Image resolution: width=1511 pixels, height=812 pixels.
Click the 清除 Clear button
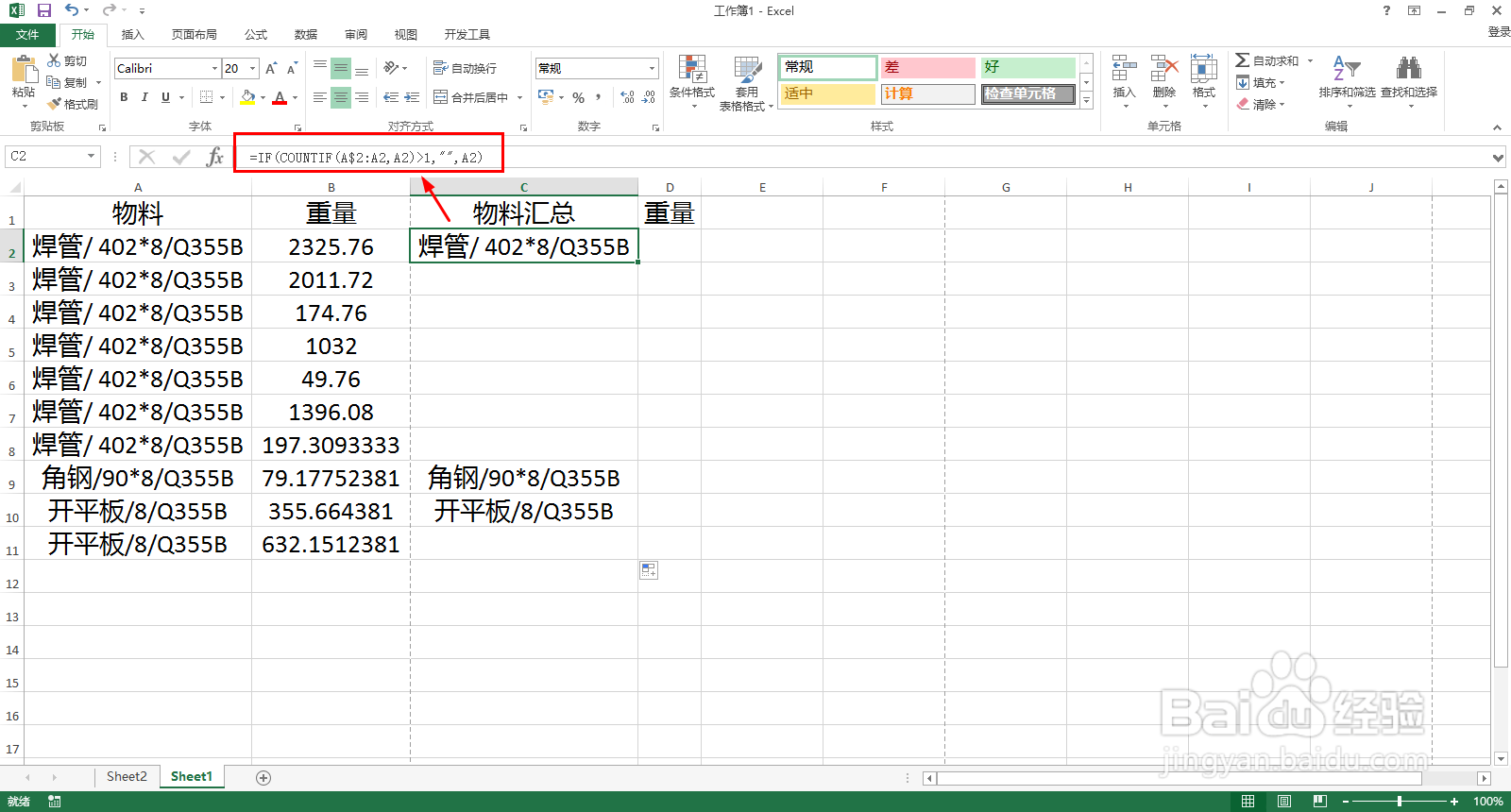point(1262,105)
